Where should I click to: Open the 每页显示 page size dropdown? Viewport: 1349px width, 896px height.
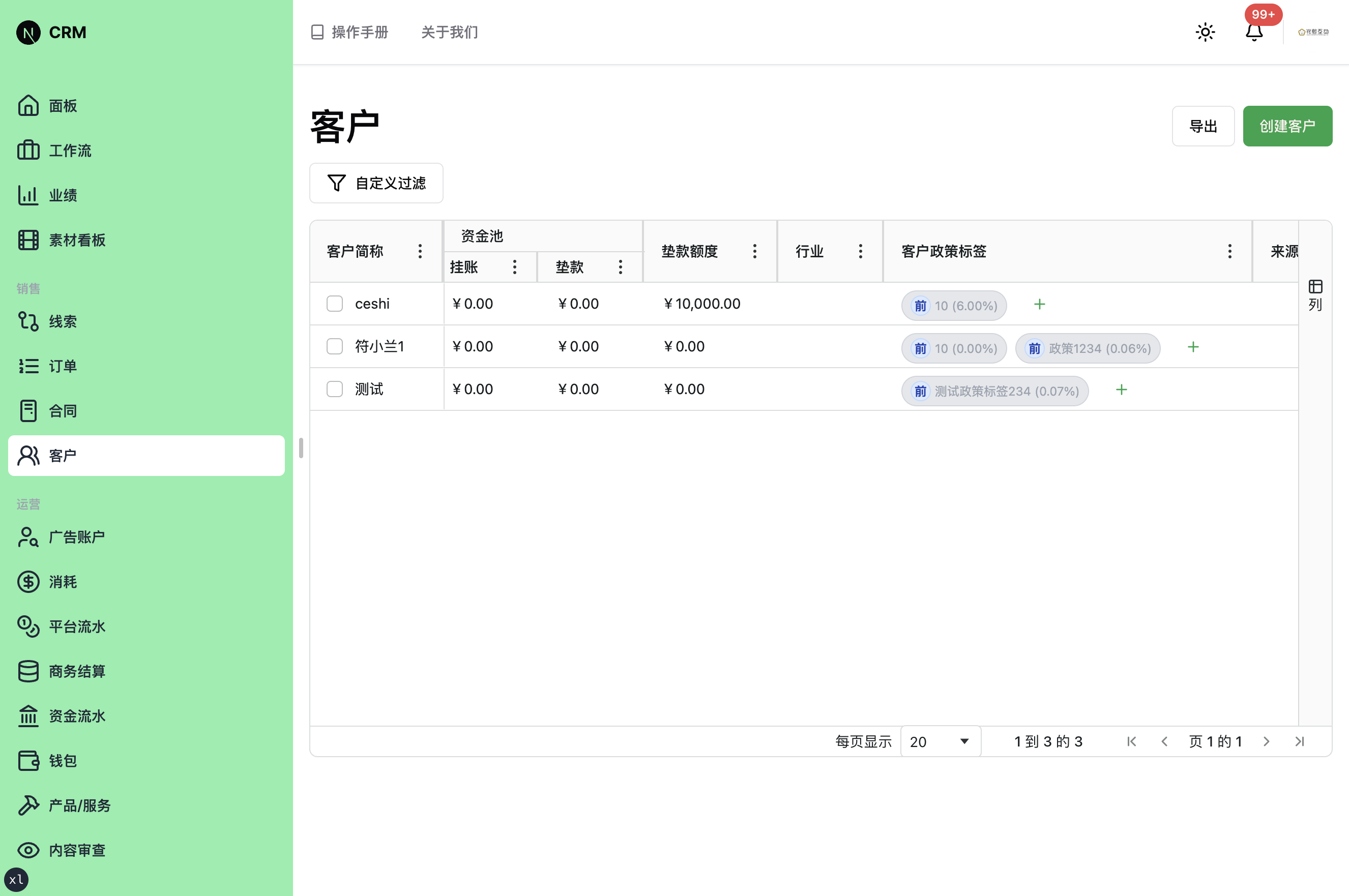click(941, 741)
